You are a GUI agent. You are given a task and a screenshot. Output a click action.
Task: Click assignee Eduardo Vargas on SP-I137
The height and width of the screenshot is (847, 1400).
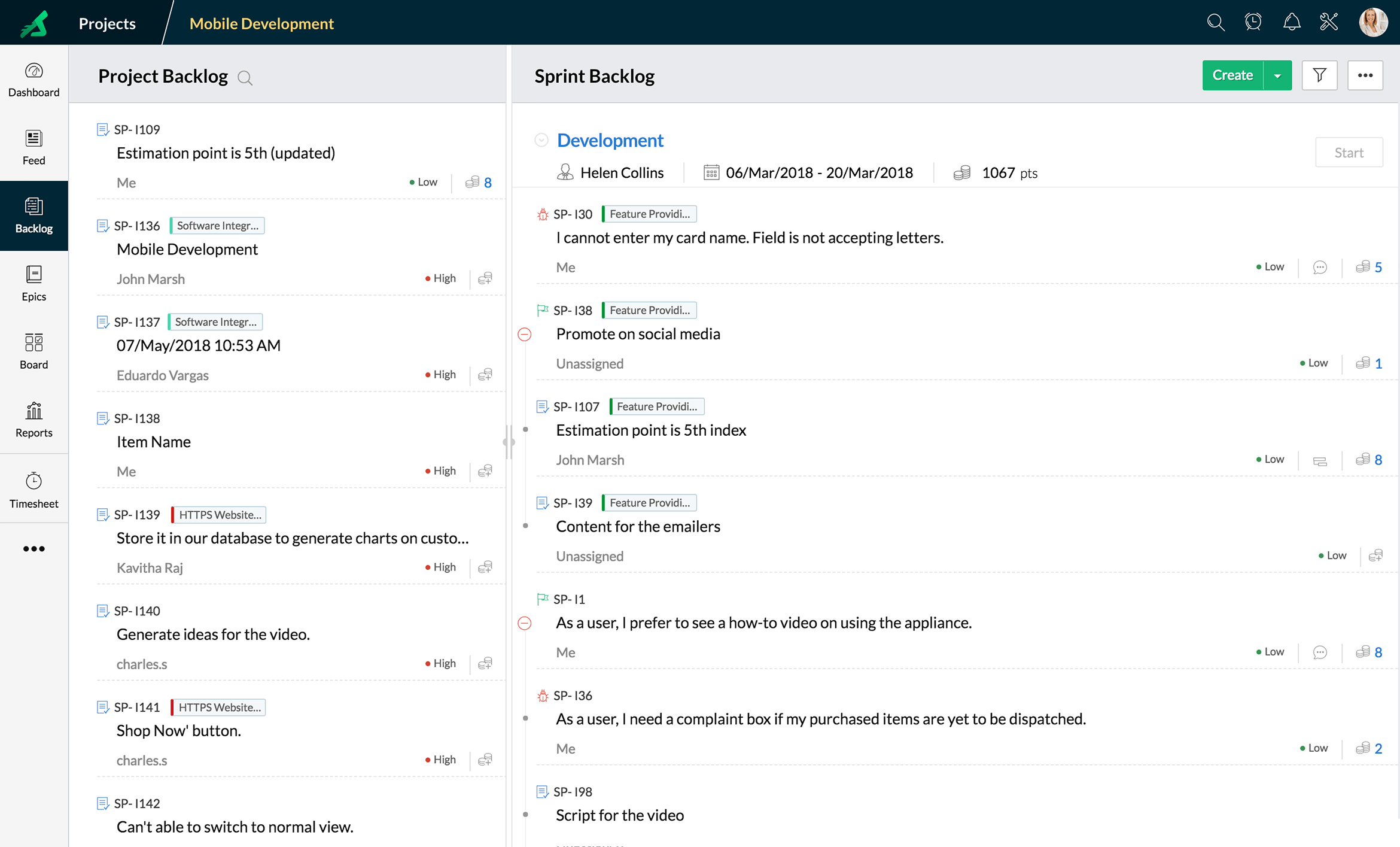point(162,375)
